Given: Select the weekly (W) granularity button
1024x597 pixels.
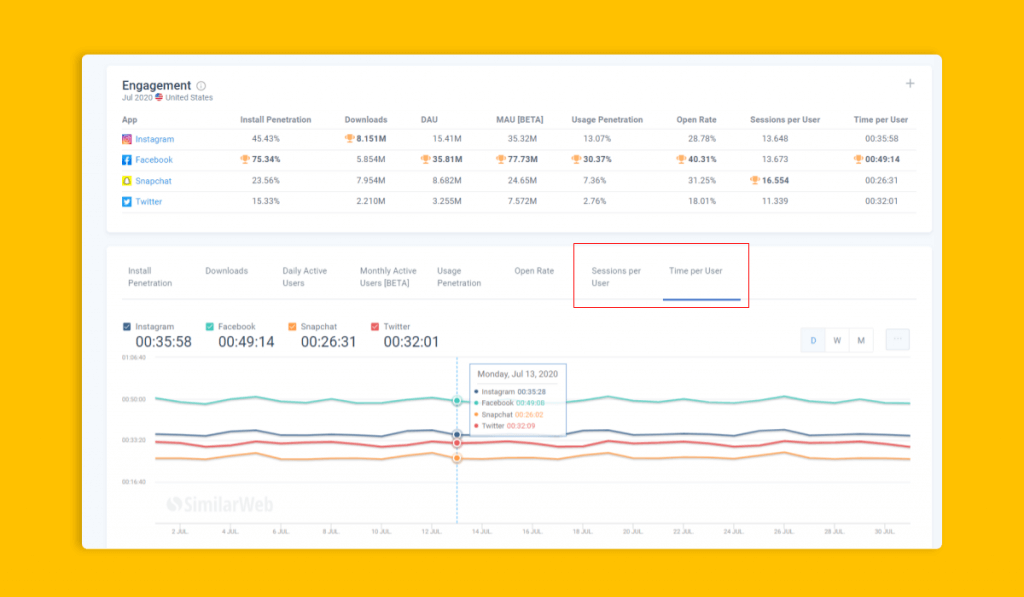Looking at the screenshot, I should tap(837, 340).
